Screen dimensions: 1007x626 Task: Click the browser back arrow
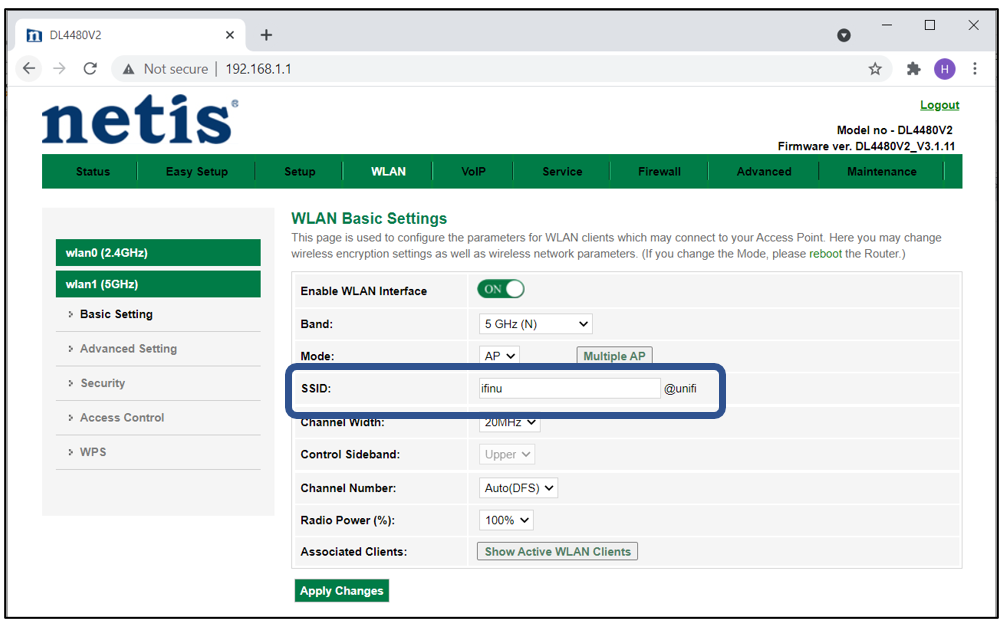tap(29, 68)
